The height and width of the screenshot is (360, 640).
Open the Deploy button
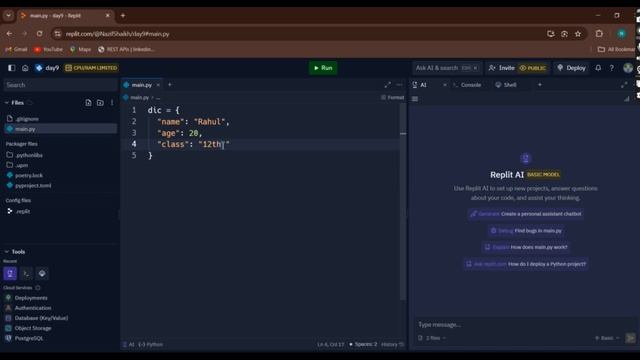tap(571, 68)
